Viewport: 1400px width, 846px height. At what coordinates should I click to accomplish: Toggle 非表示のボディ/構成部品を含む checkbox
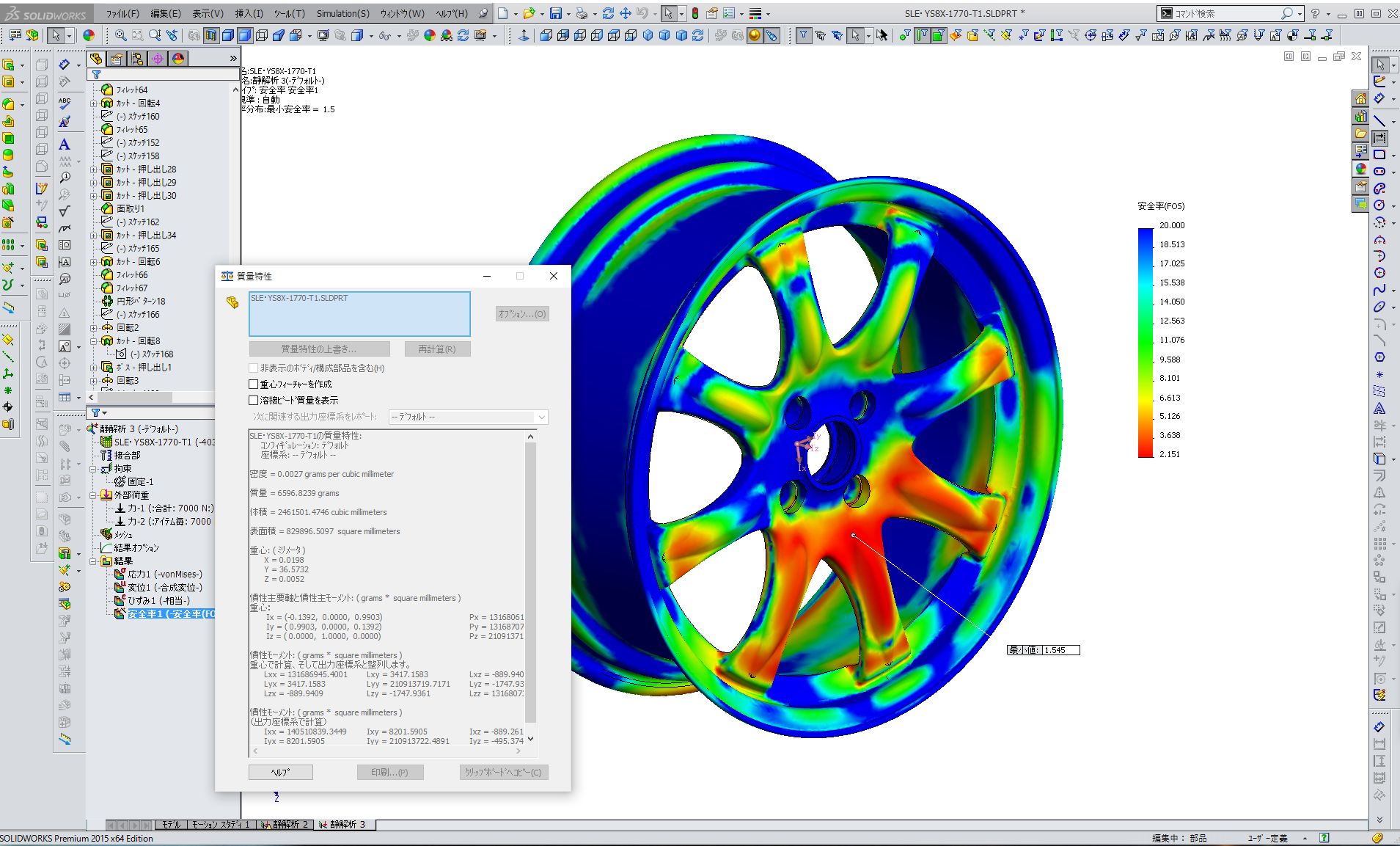coord(254,368)
